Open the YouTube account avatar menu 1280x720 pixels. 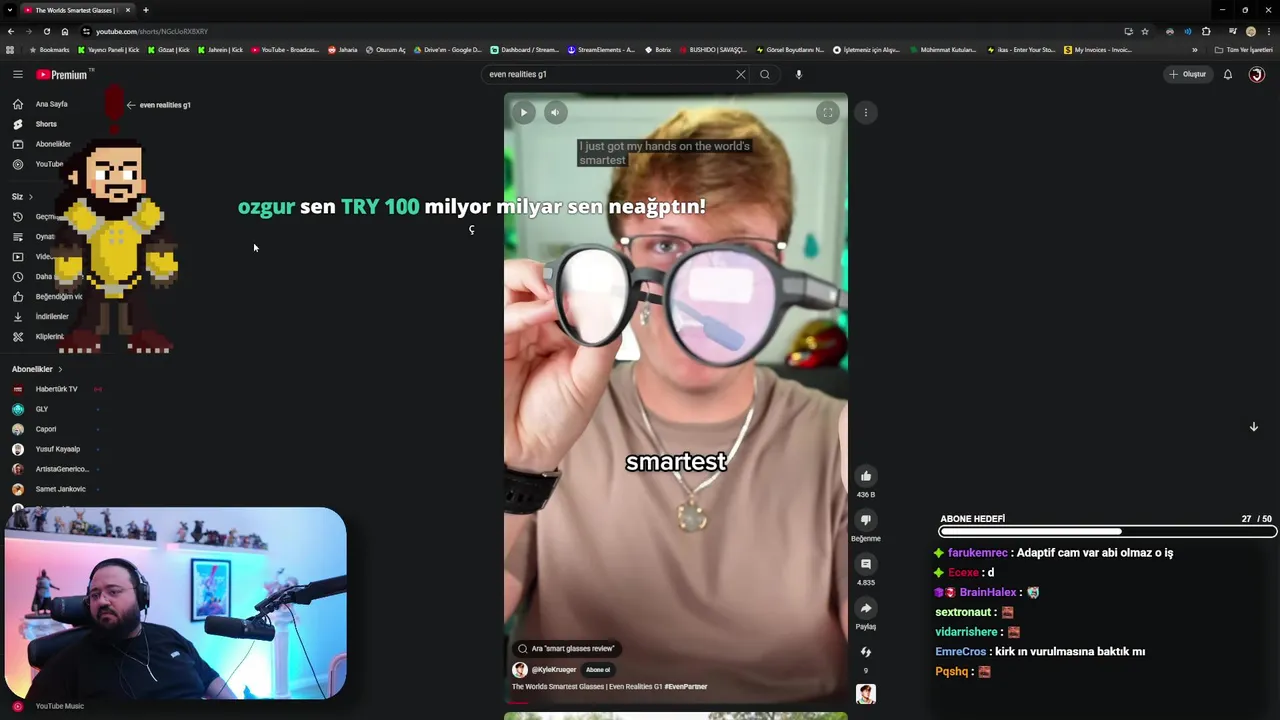(x=1257, y=74)
